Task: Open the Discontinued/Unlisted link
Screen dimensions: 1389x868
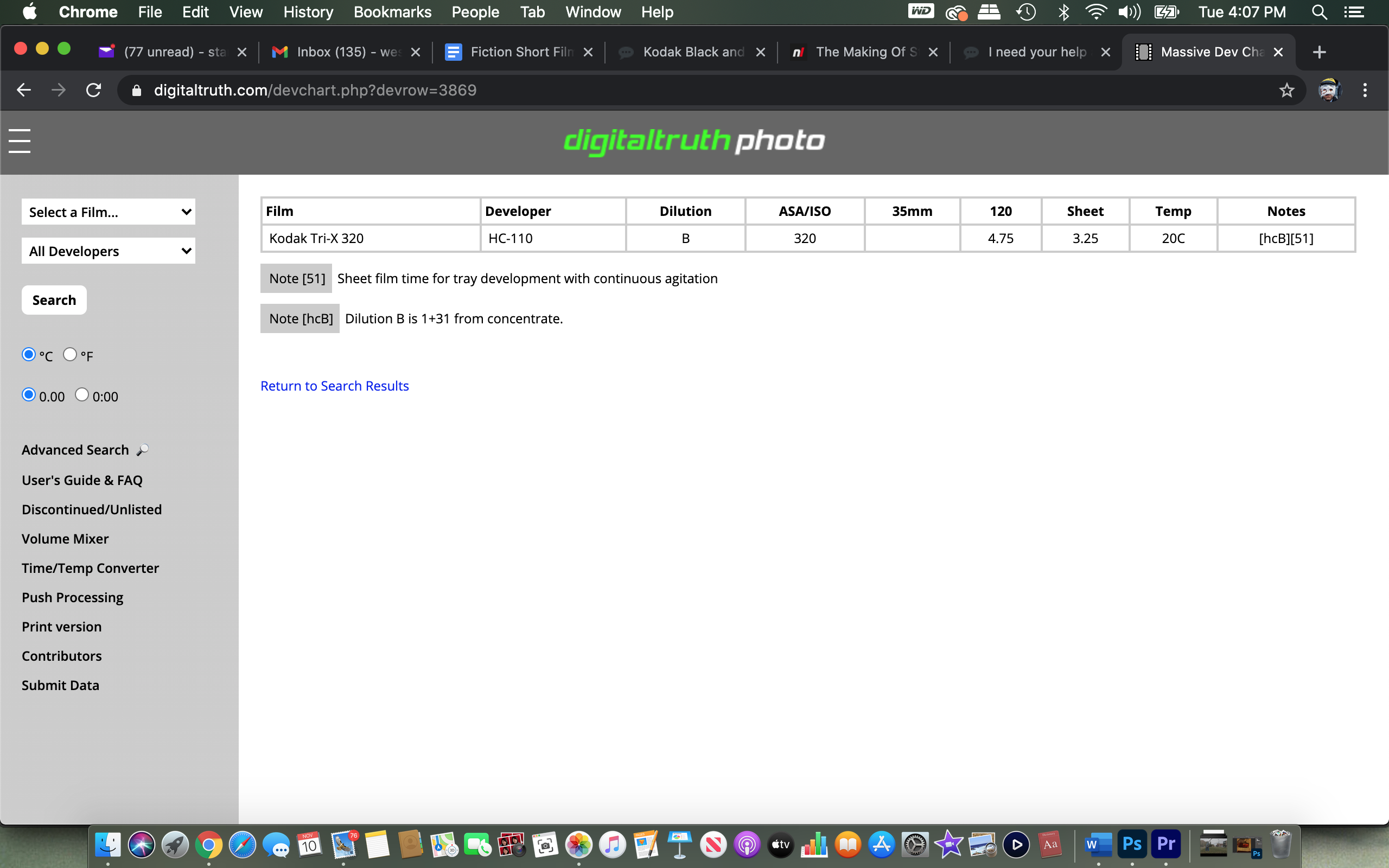Action: point(92,509)
